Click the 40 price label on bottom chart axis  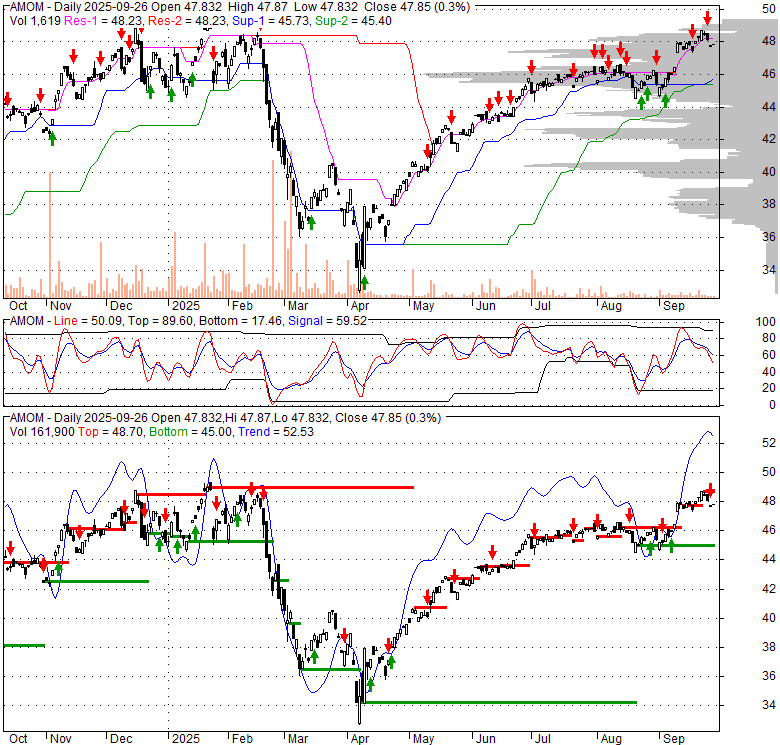point(769,618)
